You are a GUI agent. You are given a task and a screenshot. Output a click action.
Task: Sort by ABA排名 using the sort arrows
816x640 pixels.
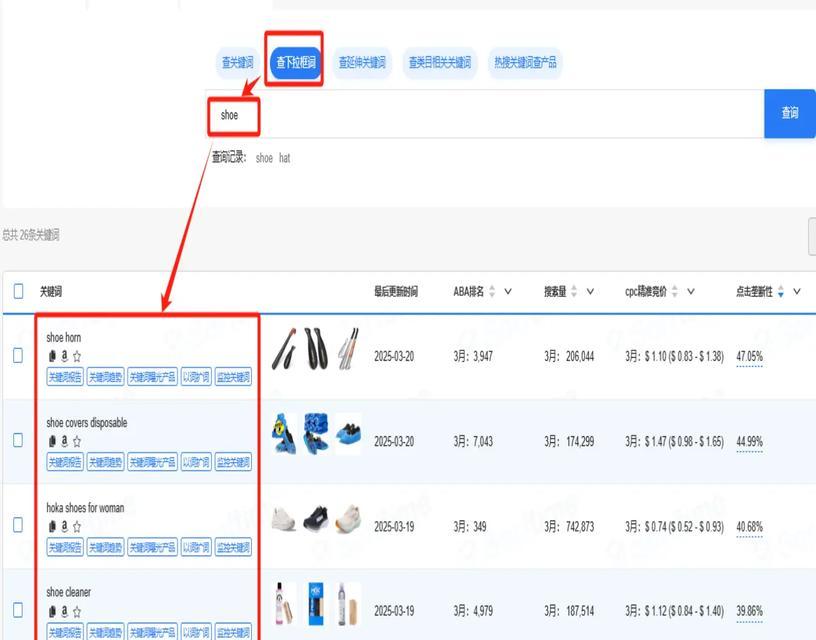pos(492,291)
